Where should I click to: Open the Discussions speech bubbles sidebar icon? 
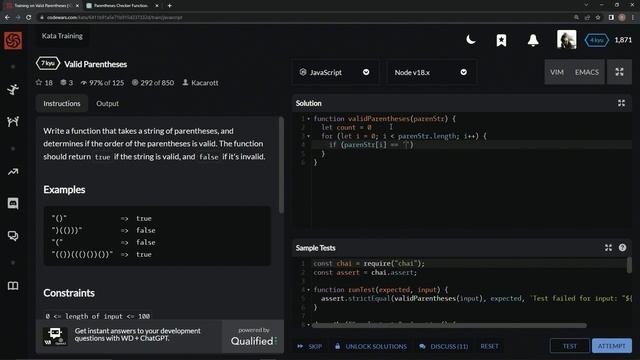(13, 236)
